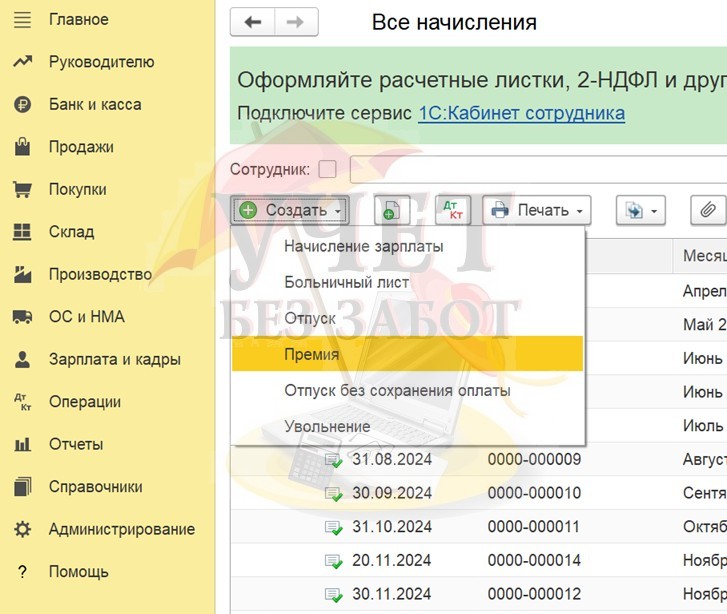Enable the Сотрудник filter checkbox
Screen dimensions: 727x614
tap(327, 170)
